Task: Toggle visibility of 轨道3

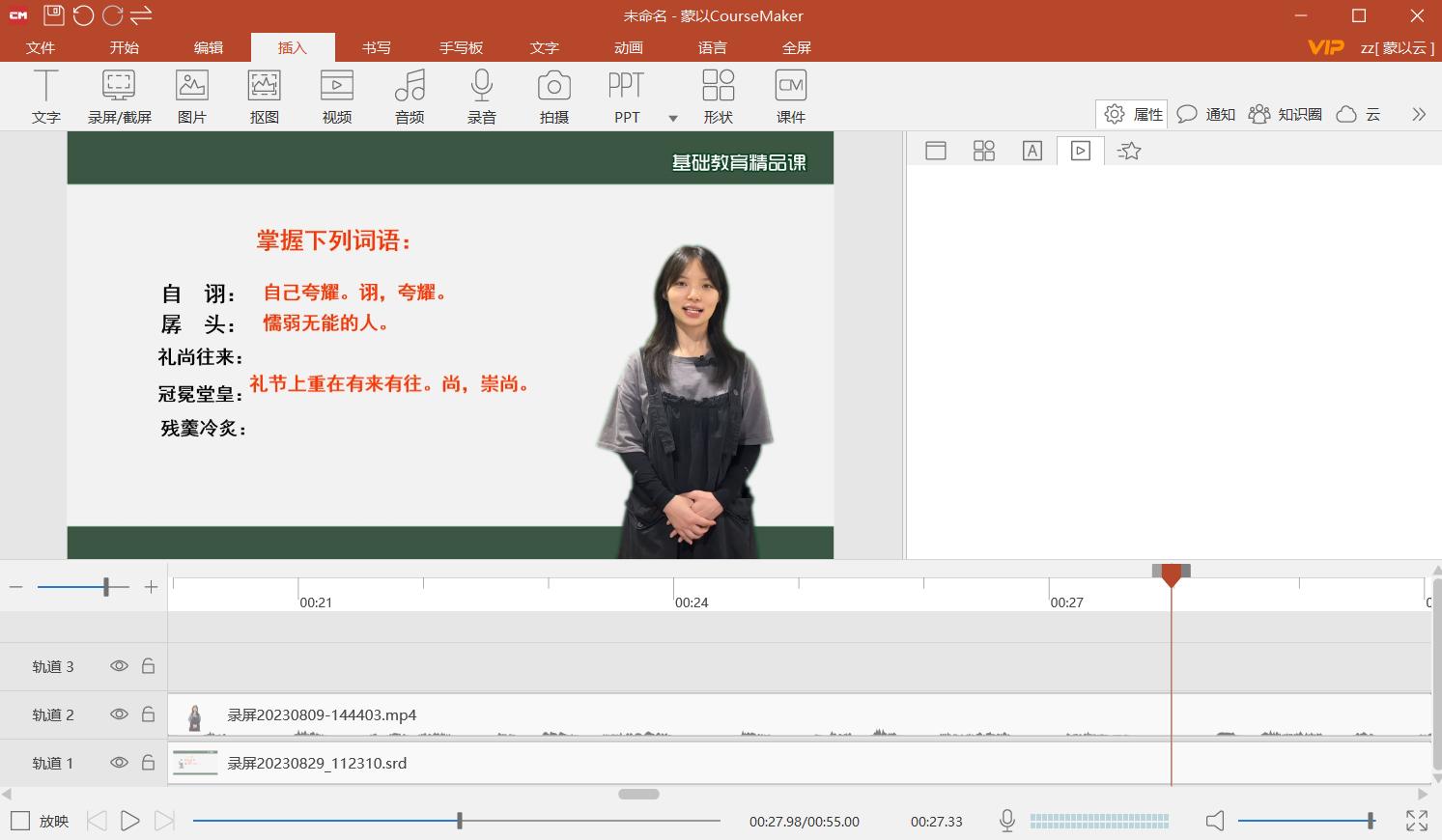Action: pos(119,665)
